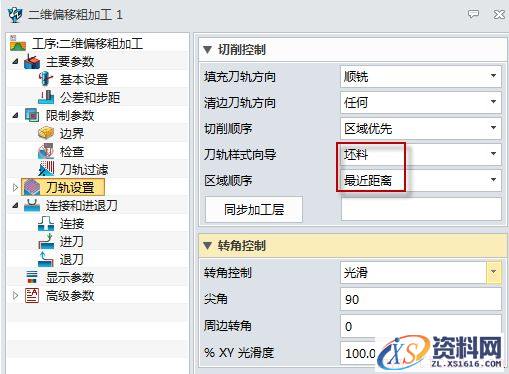Image resolution: width=509 pixels, height=374 pixels.
Task: Collapse the 转角控制 section
Action: point(207,246)
